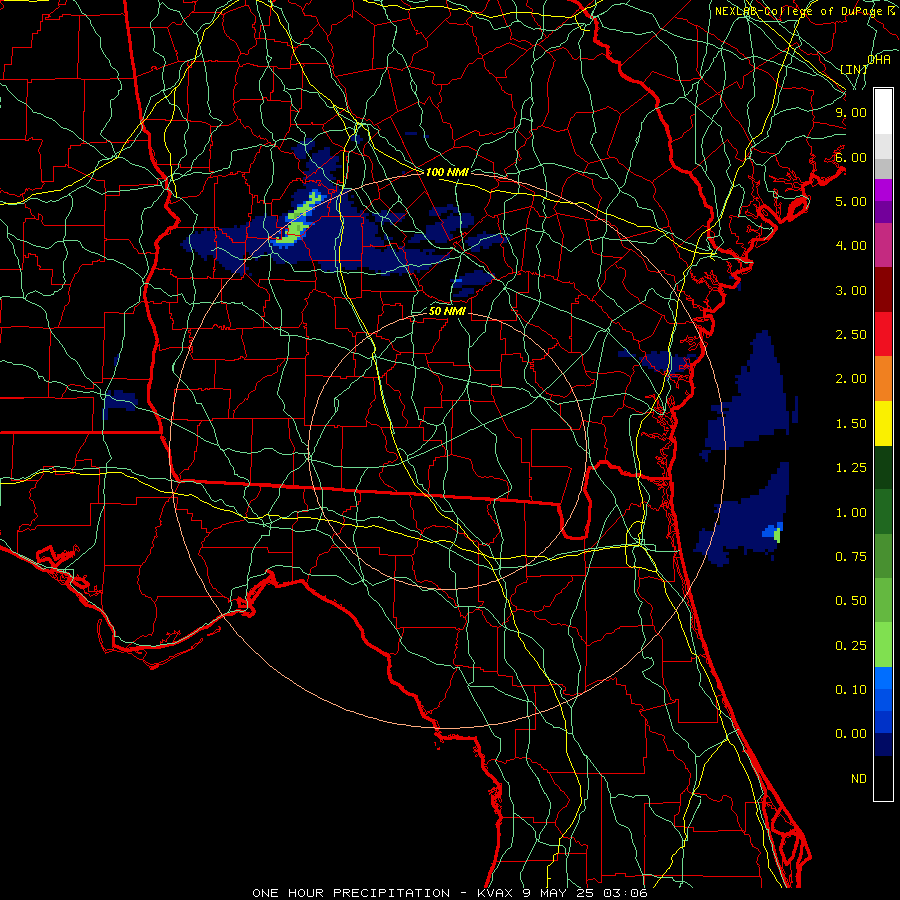Click the dark maroon swatch in the color scale
The width and height of the screenshot is (900, 900).
883,290
